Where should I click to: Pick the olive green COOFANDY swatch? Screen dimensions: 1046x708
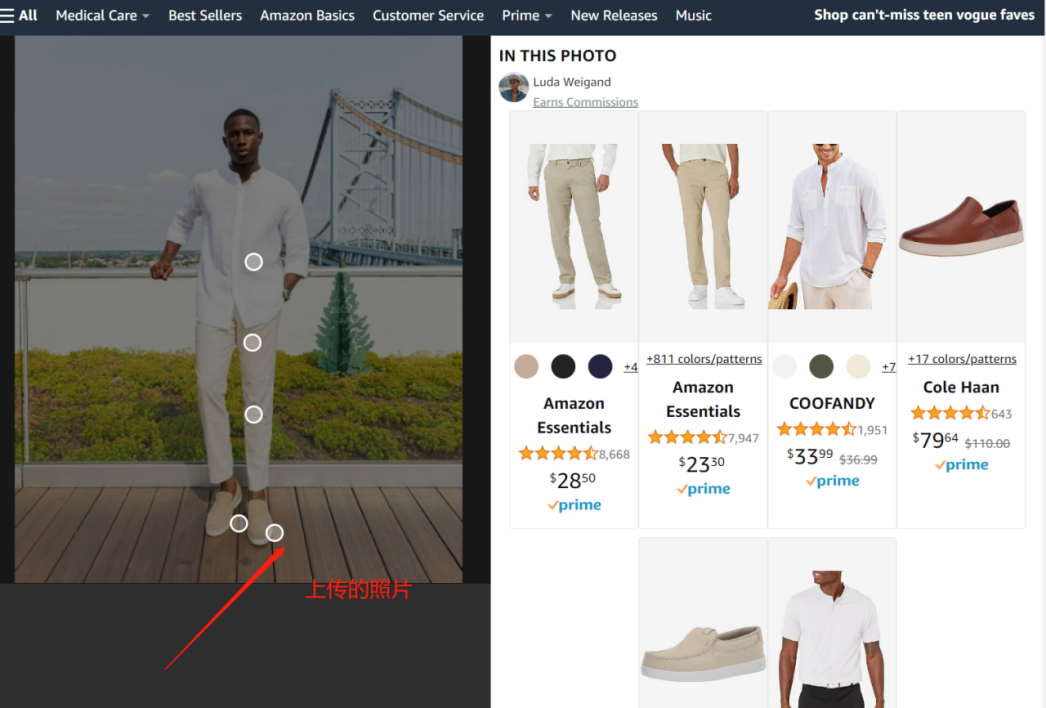821,366
